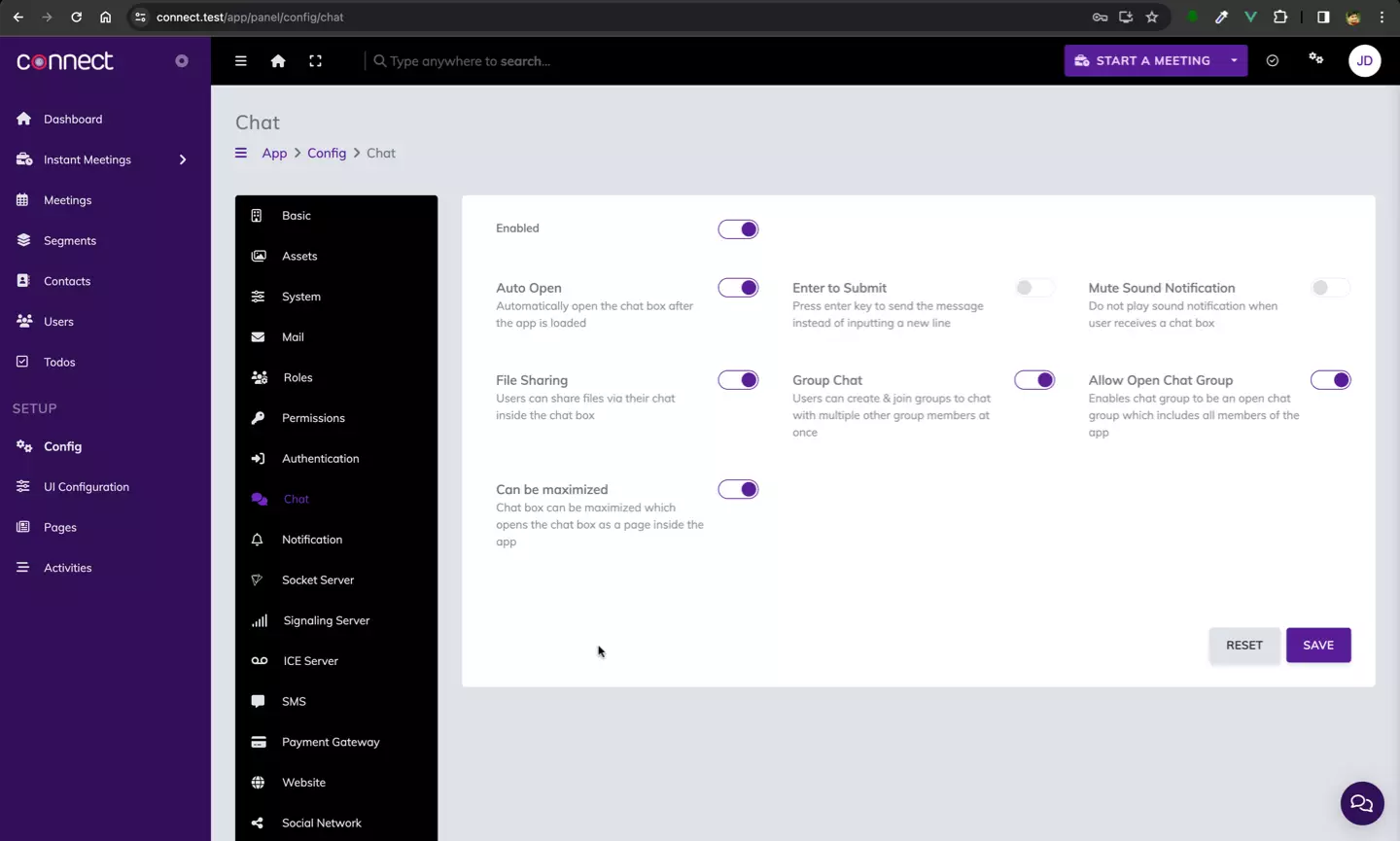
Task: Click the Notification bell icon
Action: tap(258, 540)
